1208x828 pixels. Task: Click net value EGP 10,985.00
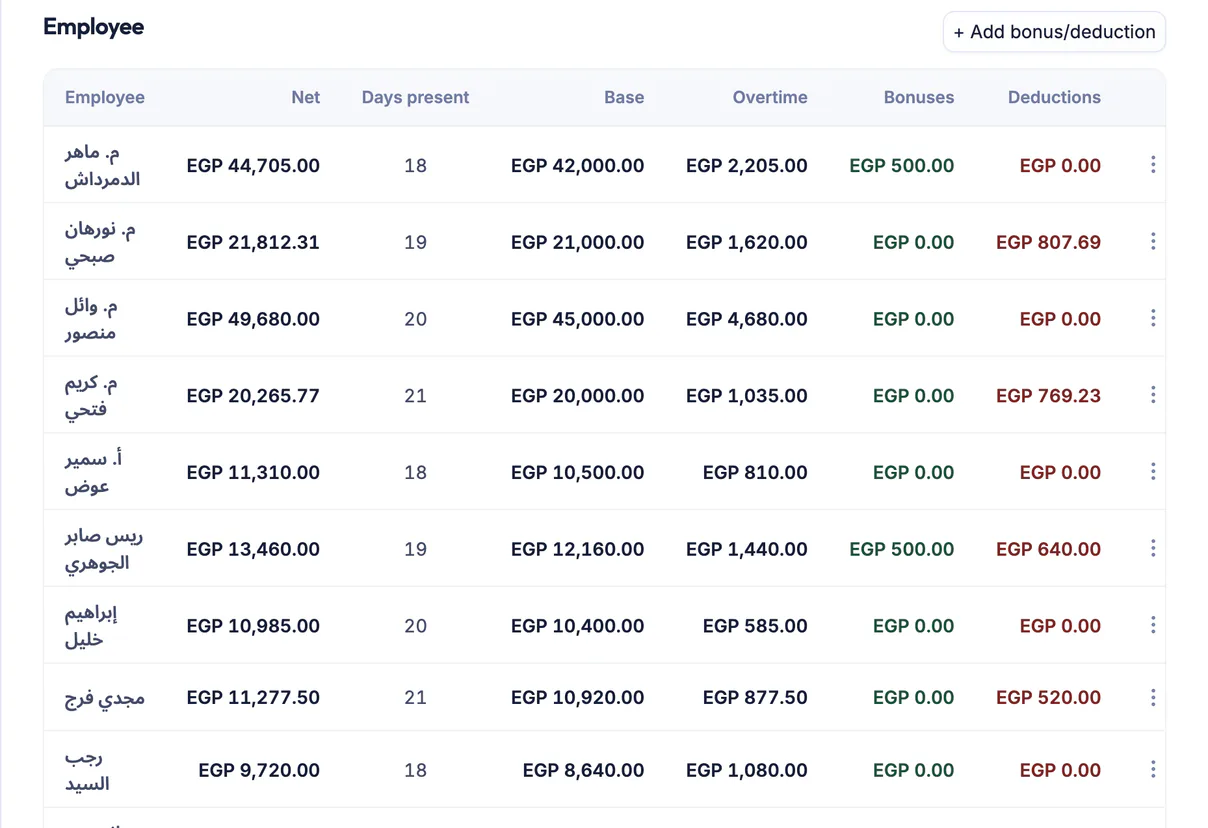pyautogui.click(x=253, y=626)
